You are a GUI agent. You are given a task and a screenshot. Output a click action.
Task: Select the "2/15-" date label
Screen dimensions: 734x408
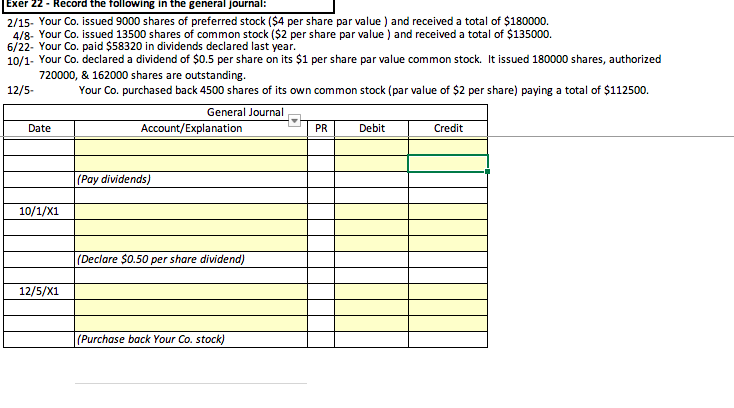20,23
